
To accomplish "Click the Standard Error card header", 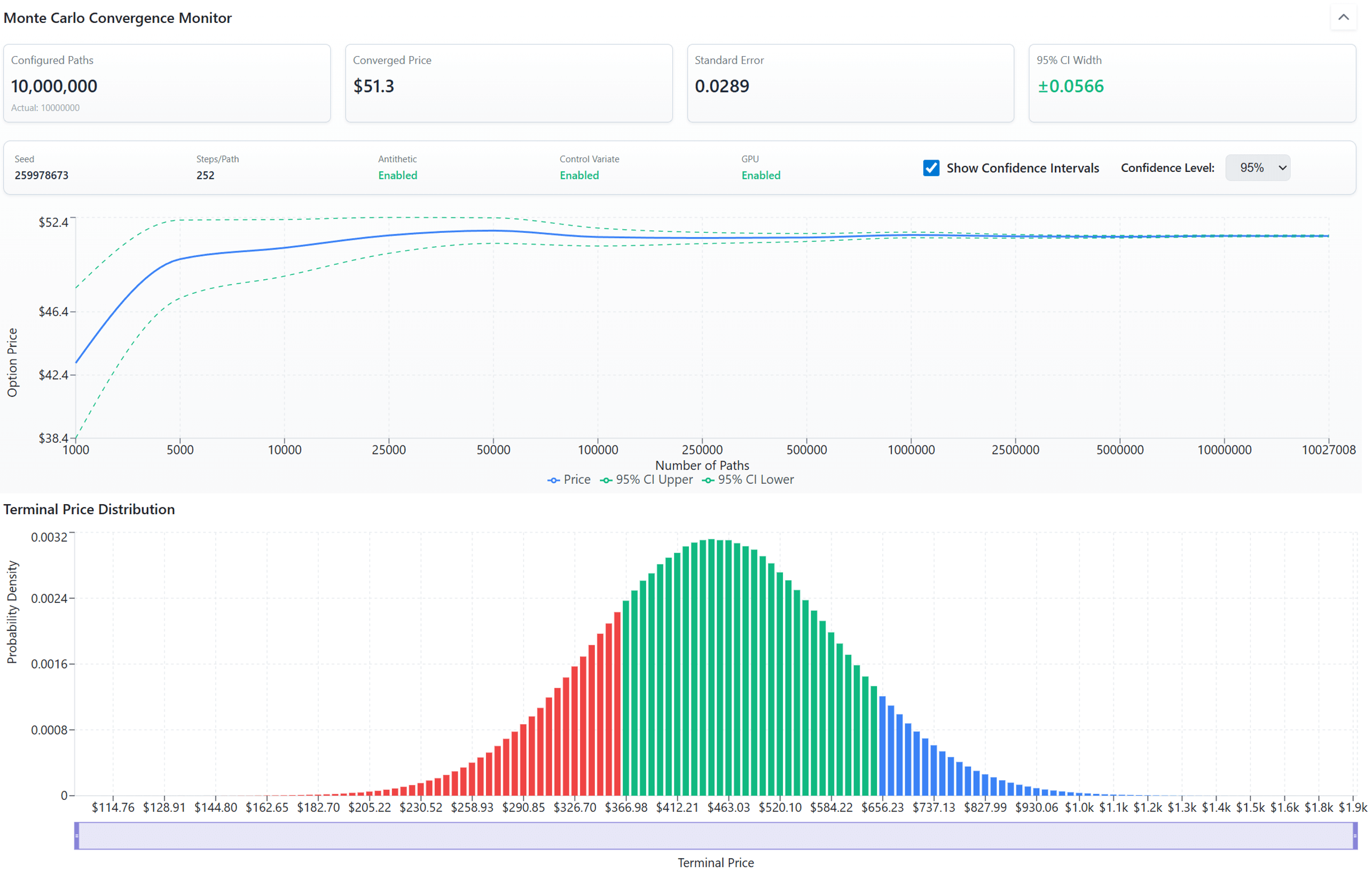I will [x=729, y=60].
